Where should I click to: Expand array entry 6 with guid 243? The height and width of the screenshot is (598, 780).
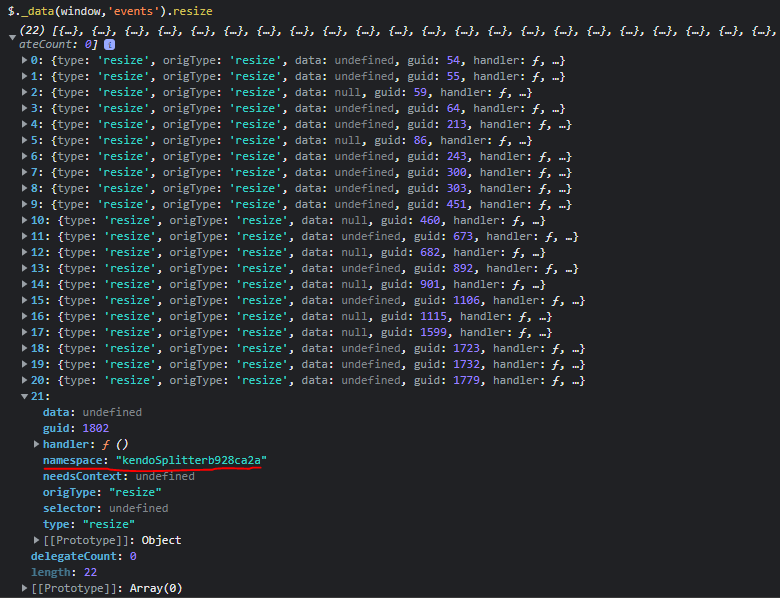(x=24, y=156)
